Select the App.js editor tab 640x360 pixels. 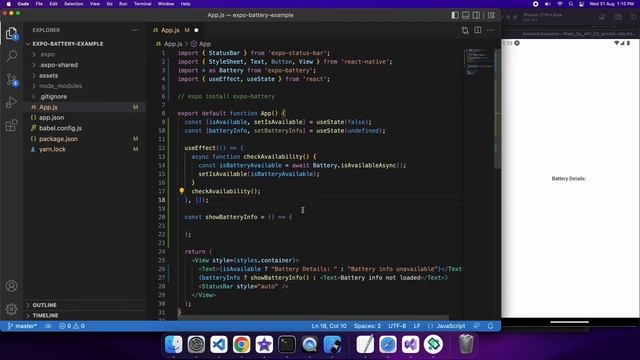point(176,30)
